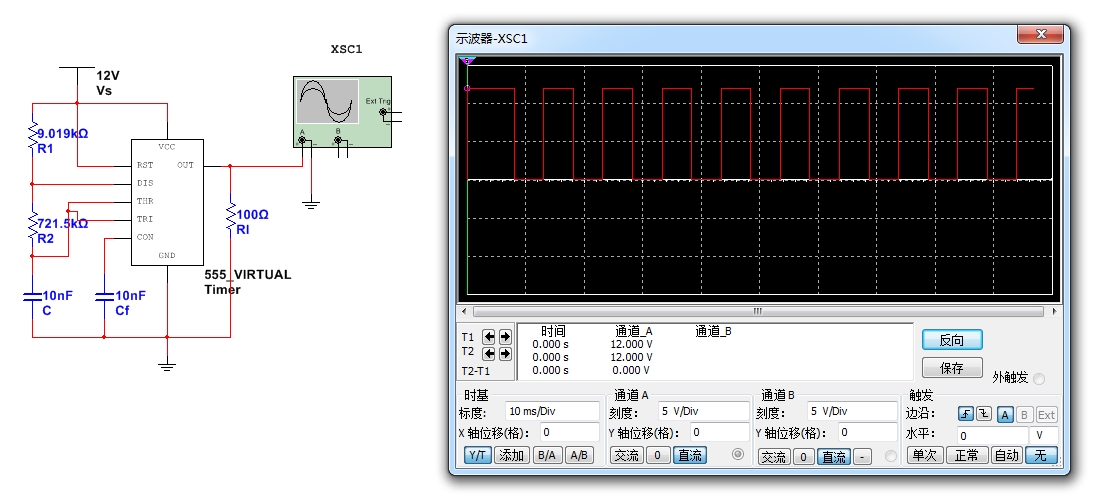Select 单次 single trigger mode
Screen dimensions: 1100x500
pyautogui.click(x=924, y=455)
